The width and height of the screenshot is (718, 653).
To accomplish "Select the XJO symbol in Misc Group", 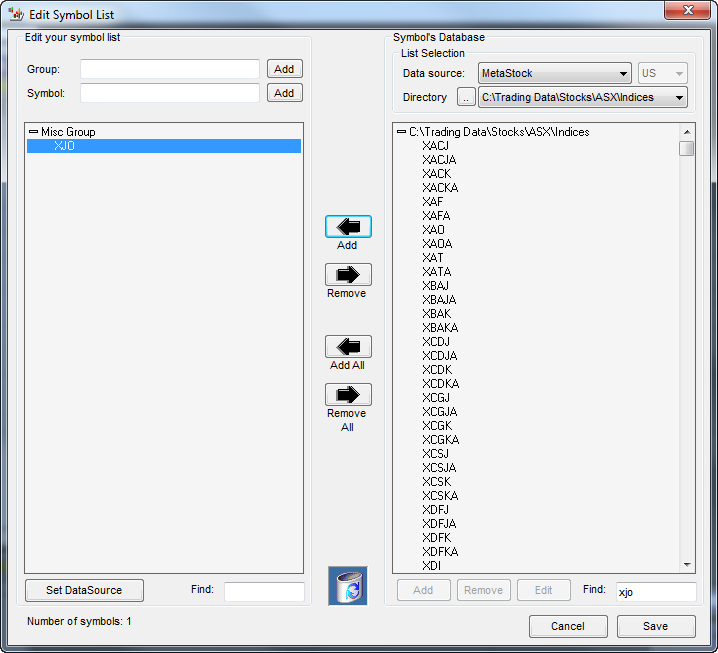I will pyautogui.click(x=64, y=146).
